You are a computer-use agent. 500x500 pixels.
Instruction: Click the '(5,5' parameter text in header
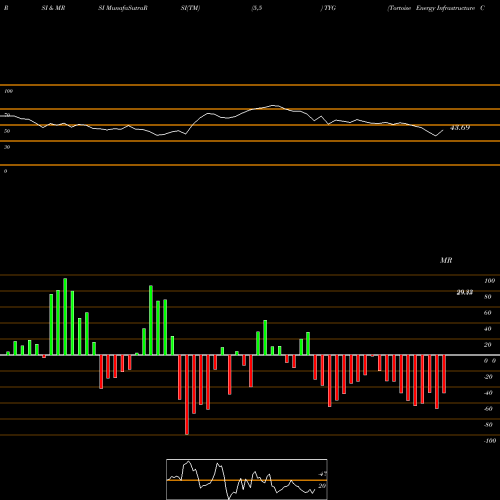tap(257, 8)
